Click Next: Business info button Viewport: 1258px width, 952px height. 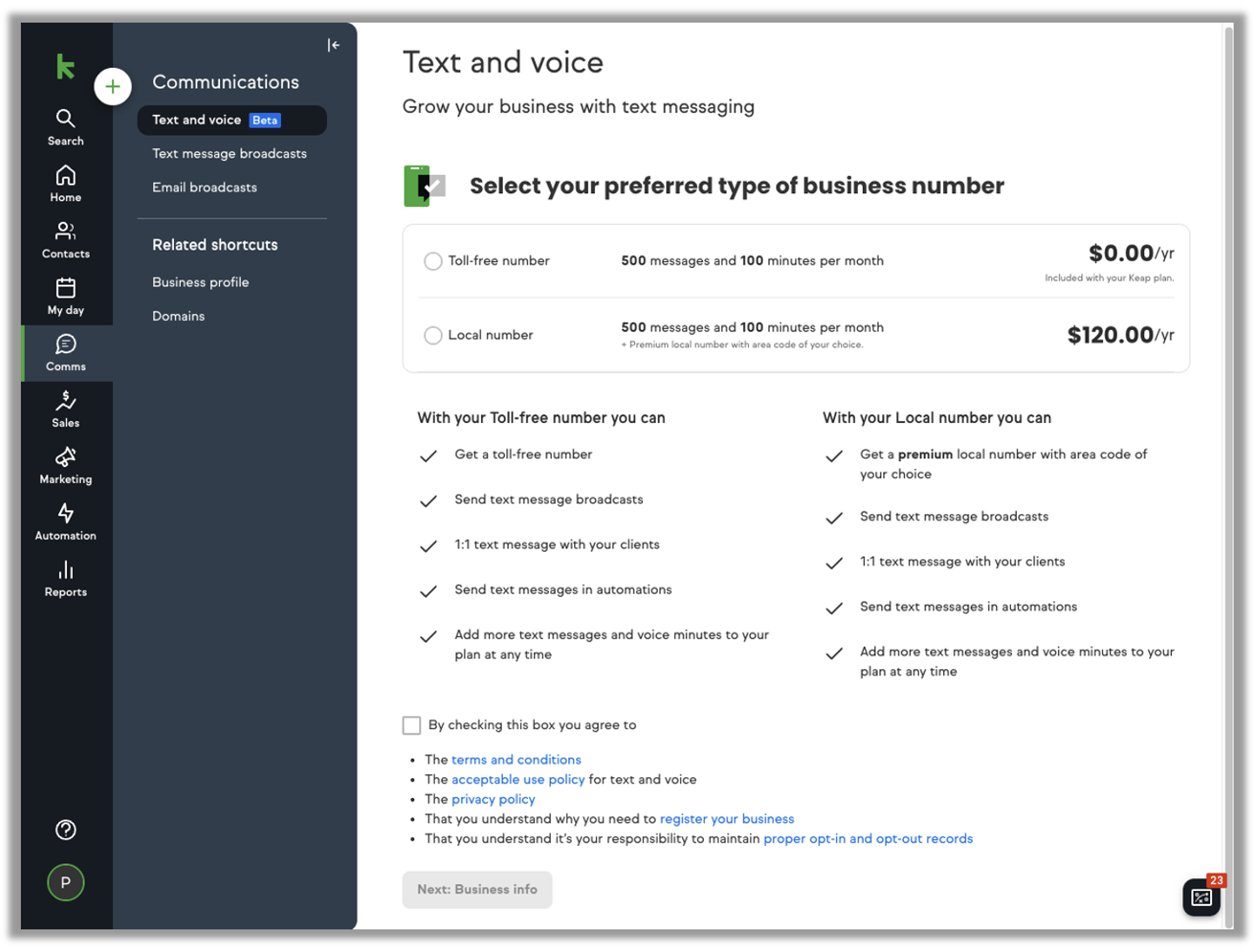[x=477, y=889]
